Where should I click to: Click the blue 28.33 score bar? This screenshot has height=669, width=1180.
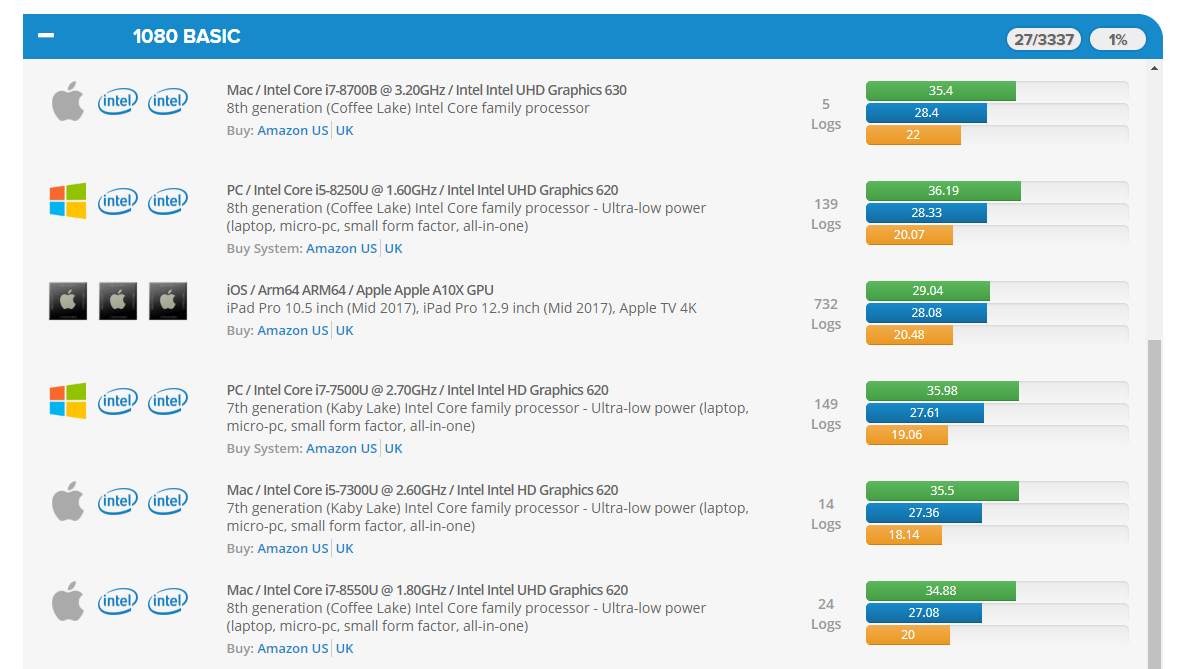point(926,213)
